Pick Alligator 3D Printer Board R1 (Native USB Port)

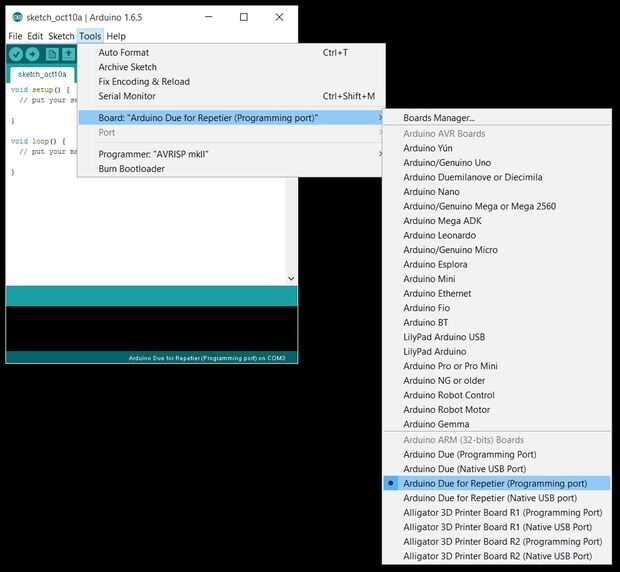497,527
